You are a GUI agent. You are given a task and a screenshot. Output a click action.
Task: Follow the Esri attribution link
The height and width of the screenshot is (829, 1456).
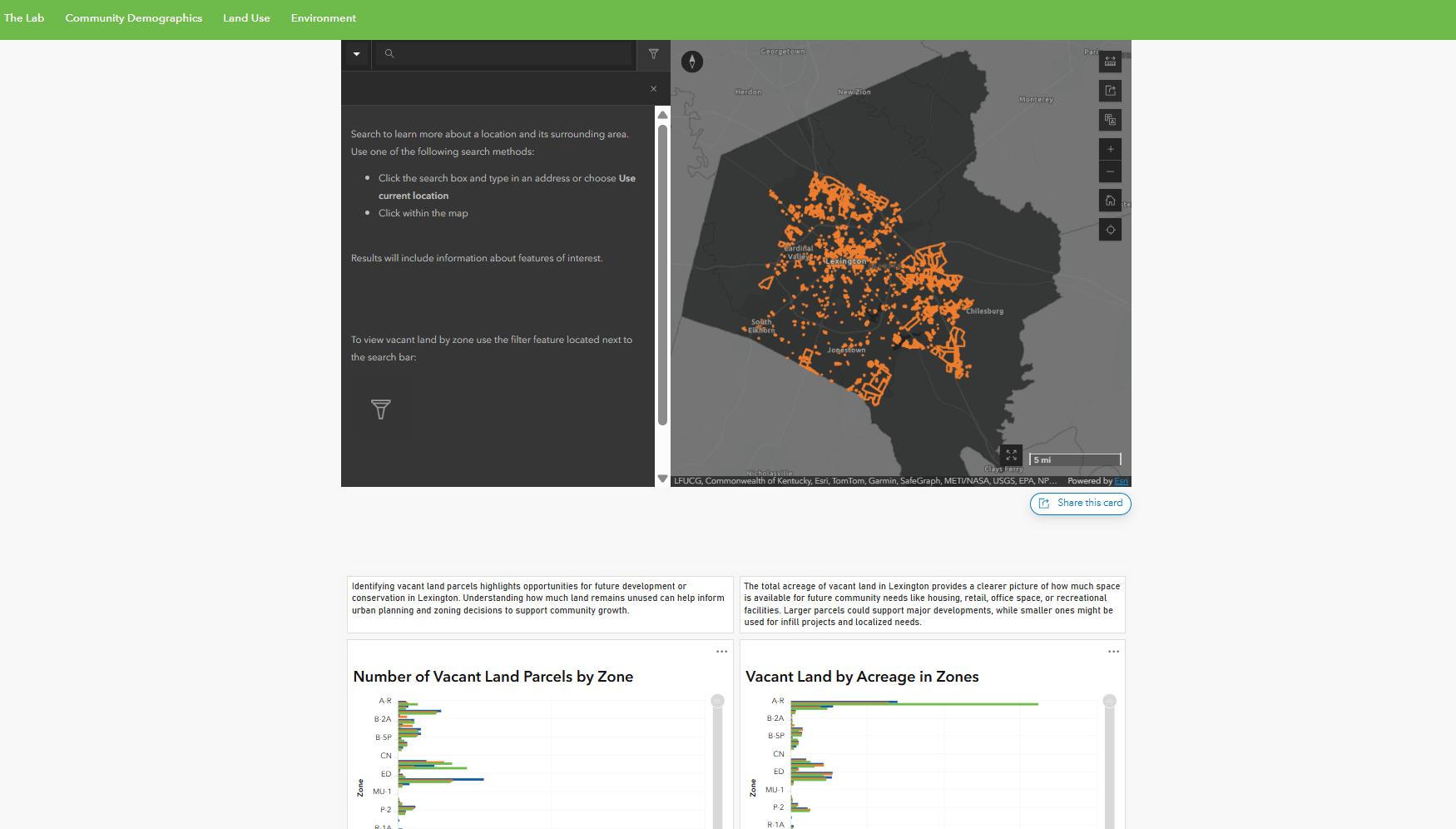[1122, 481]
